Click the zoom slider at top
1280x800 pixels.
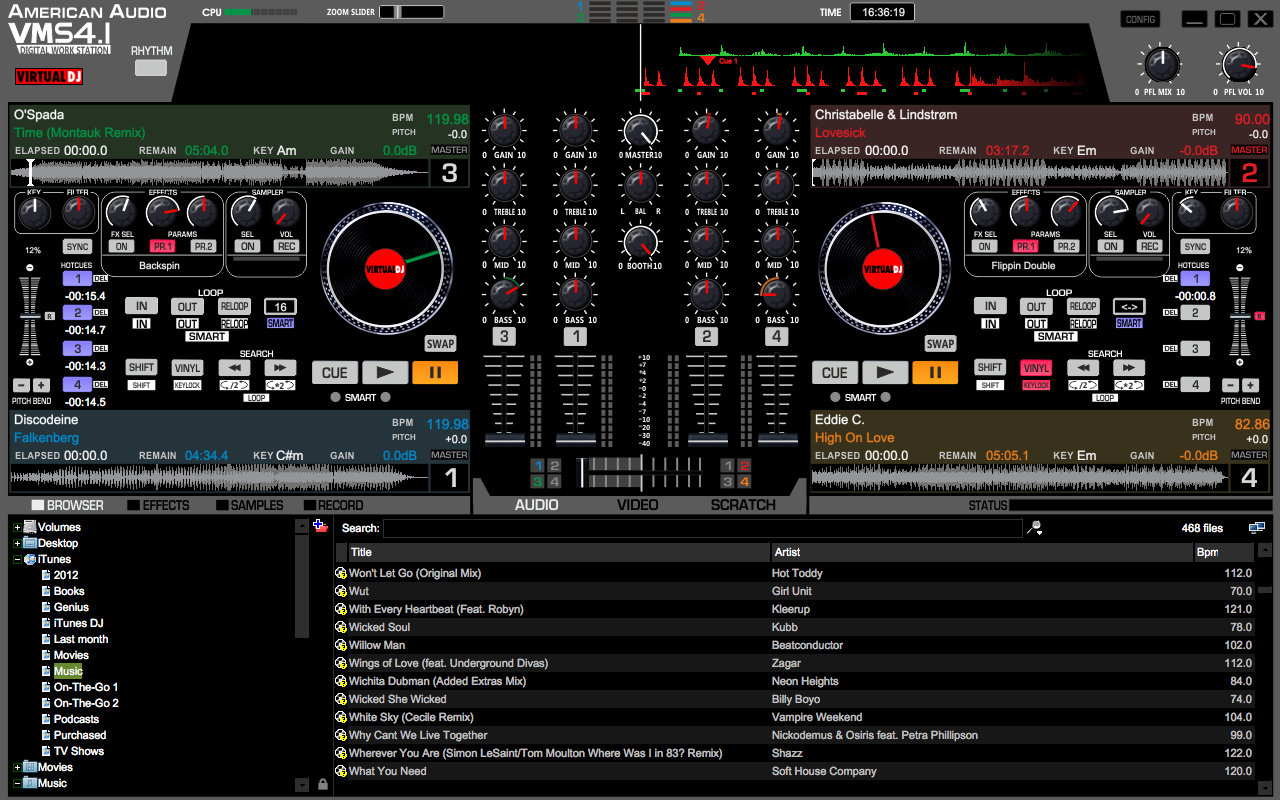[x=411, y=12]
